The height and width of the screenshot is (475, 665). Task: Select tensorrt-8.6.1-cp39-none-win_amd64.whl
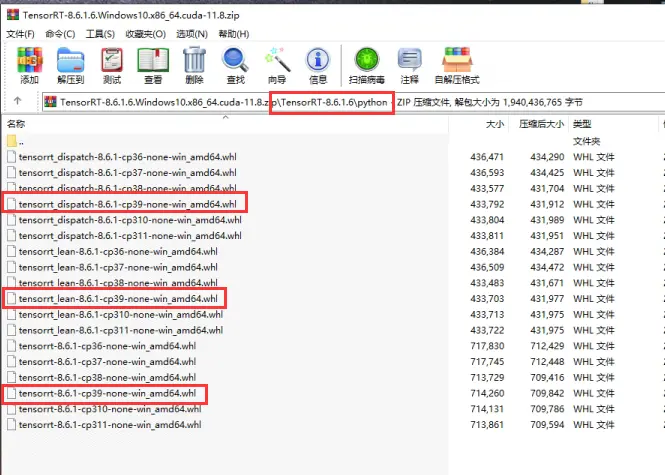tap(107, 393)
